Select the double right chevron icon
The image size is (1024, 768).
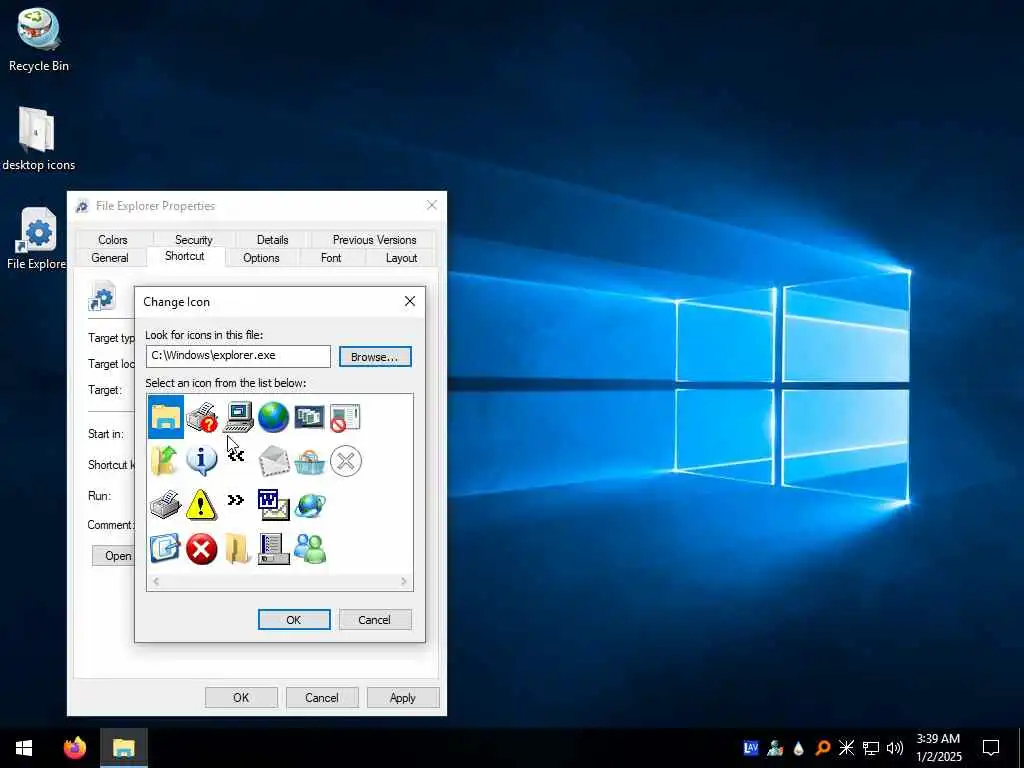236,500
